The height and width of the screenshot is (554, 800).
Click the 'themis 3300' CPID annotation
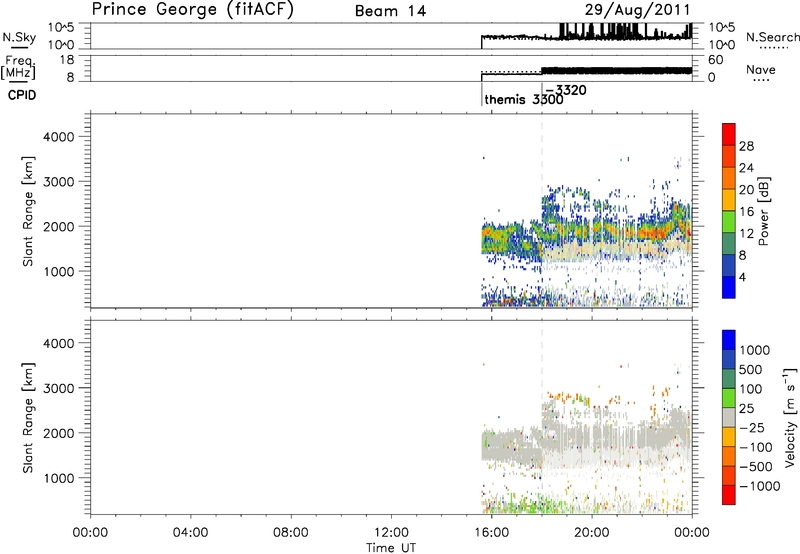524,99
